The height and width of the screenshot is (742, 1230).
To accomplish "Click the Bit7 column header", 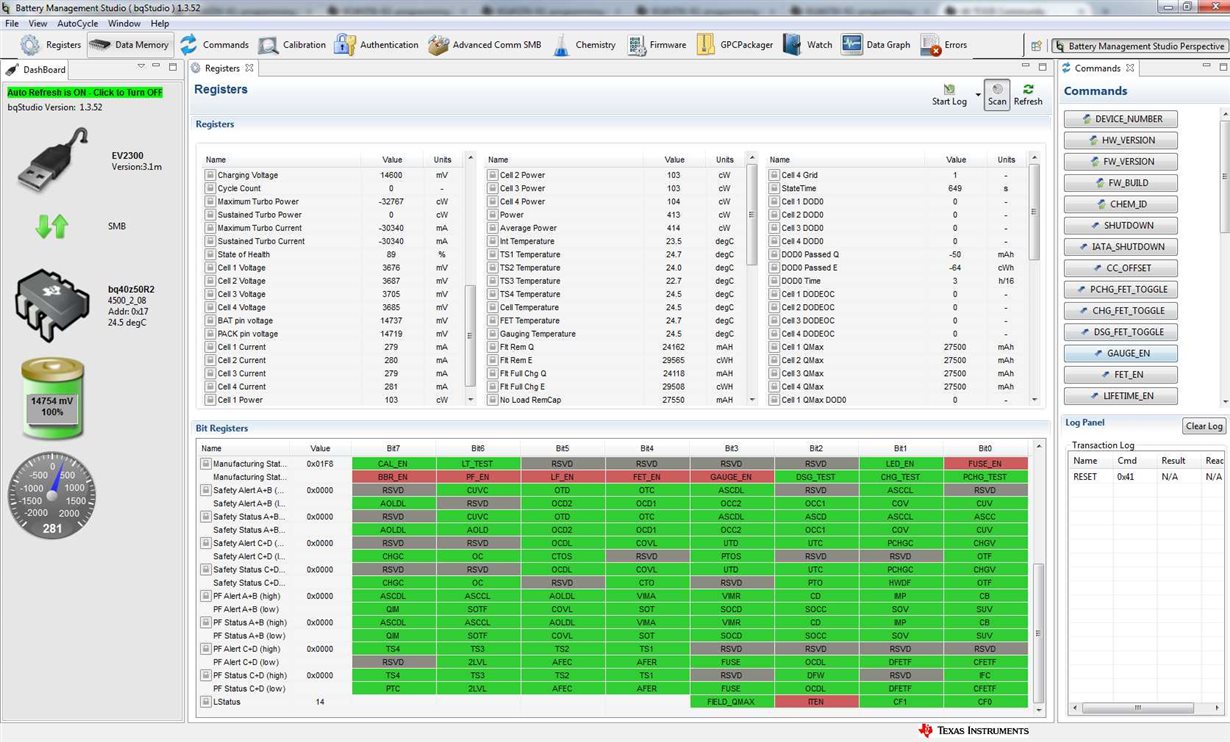I will [x=393, y=448].
